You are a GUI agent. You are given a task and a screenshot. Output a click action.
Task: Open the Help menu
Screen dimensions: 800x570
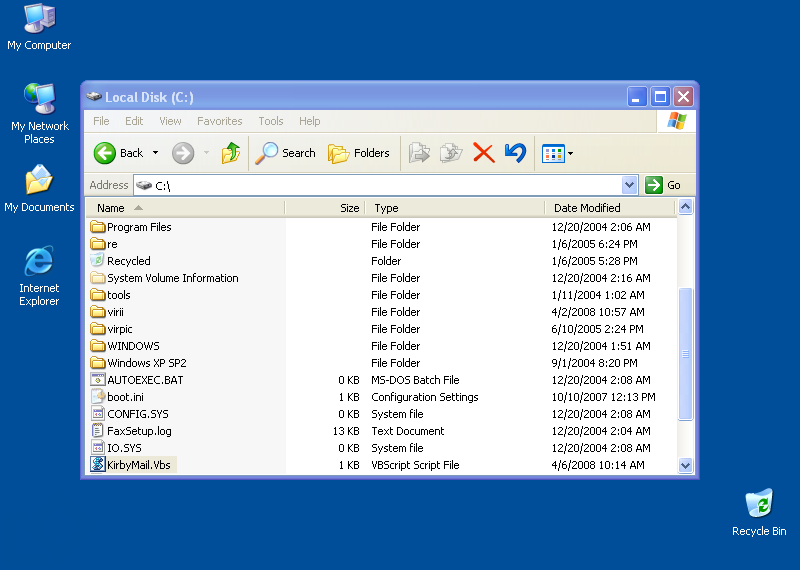310,121
